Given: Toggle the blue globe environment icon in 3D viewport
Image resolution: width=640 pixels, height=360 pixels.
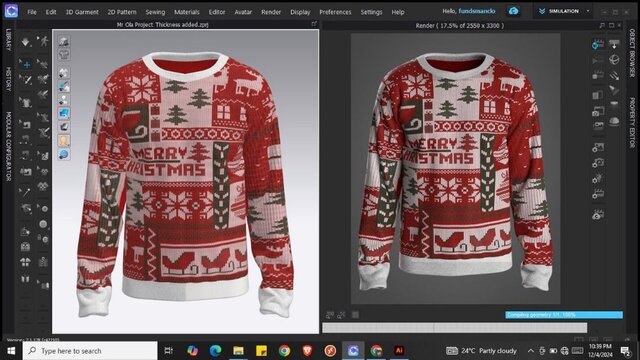Looking at the screenshot, I should (x=64, y=154).
